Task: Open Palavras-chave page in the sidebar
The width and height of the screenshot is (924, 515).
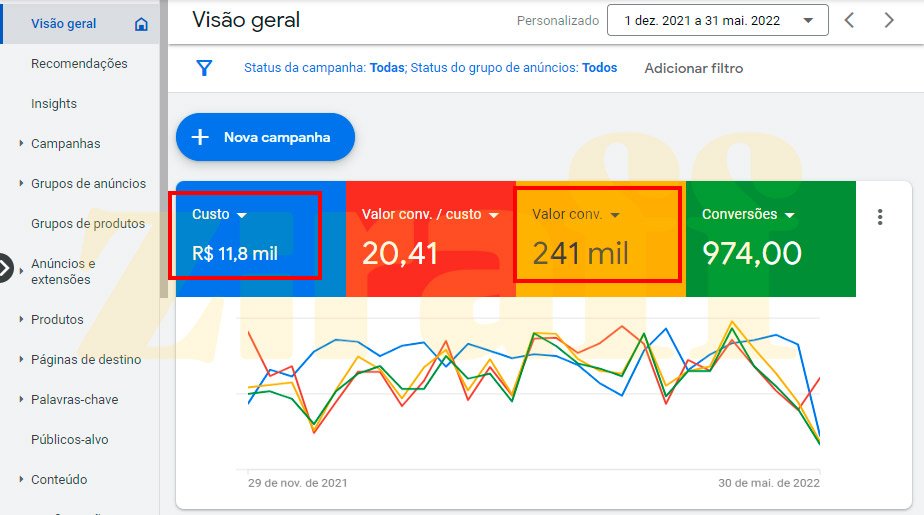Action: click(74, 400)
